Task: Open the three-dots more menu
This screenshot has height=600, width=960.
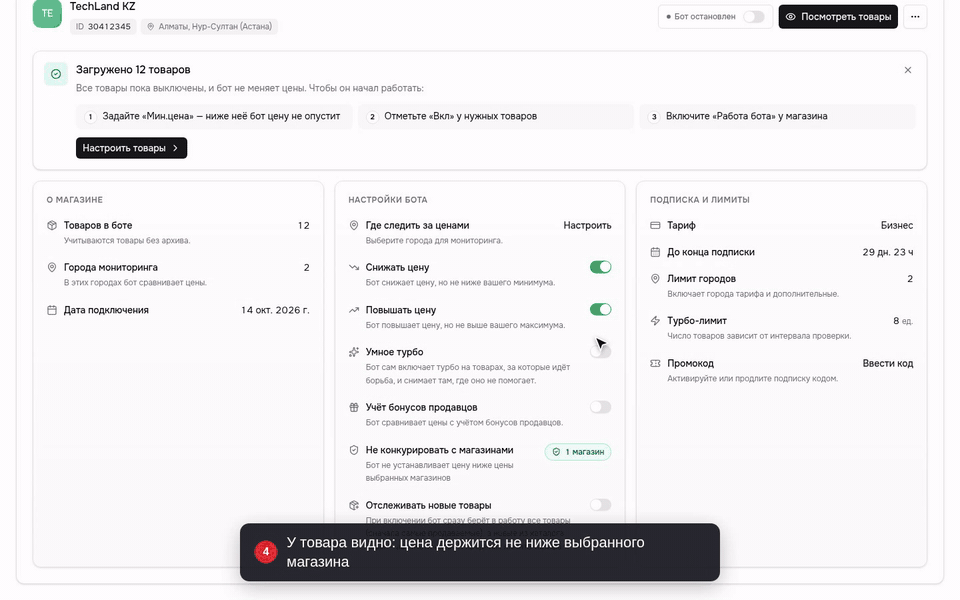Action: [x=915, y=17]
